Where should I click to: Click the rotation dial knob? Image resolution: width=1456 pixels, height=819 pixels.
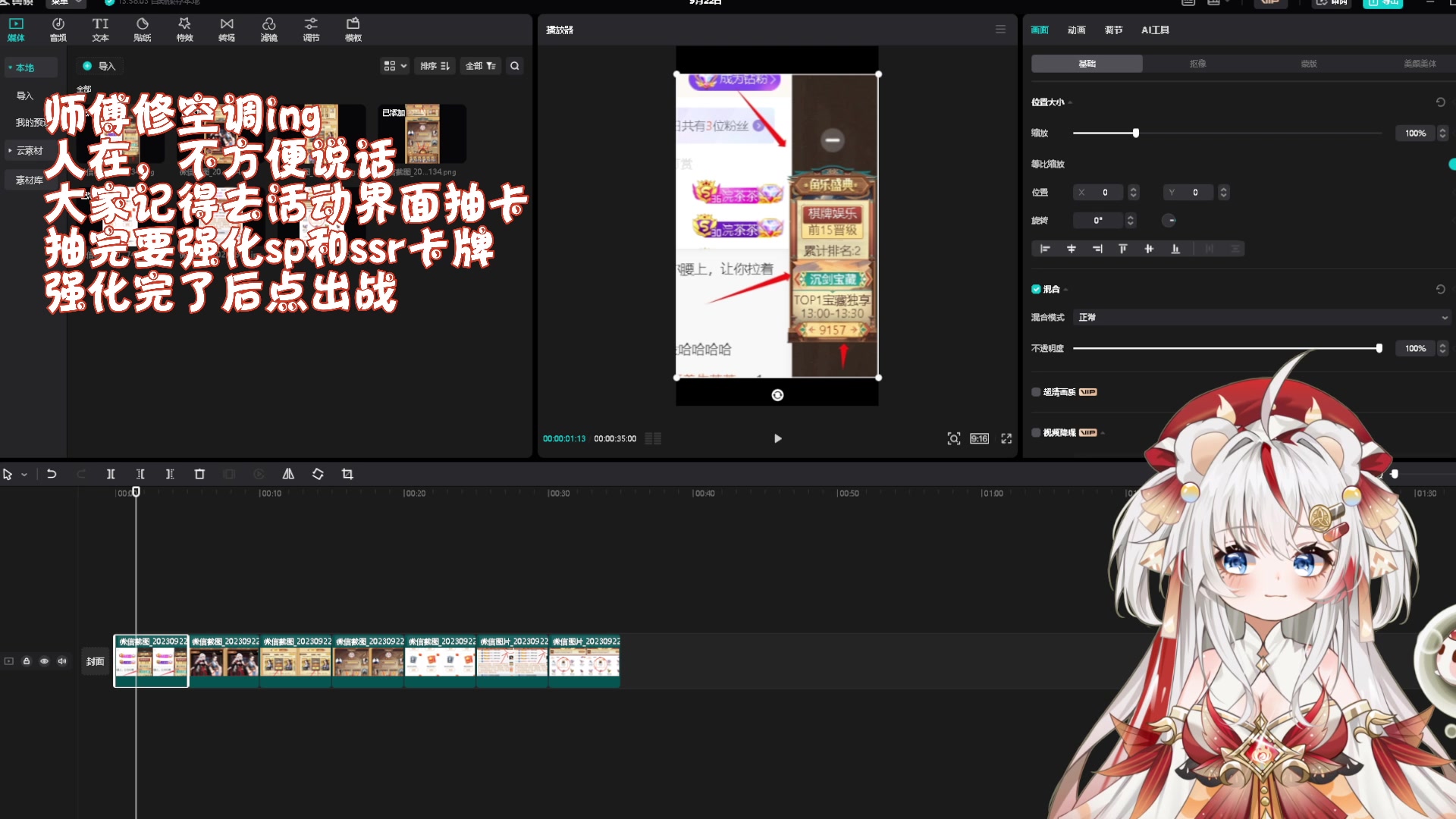click(x=1169, y=221)
